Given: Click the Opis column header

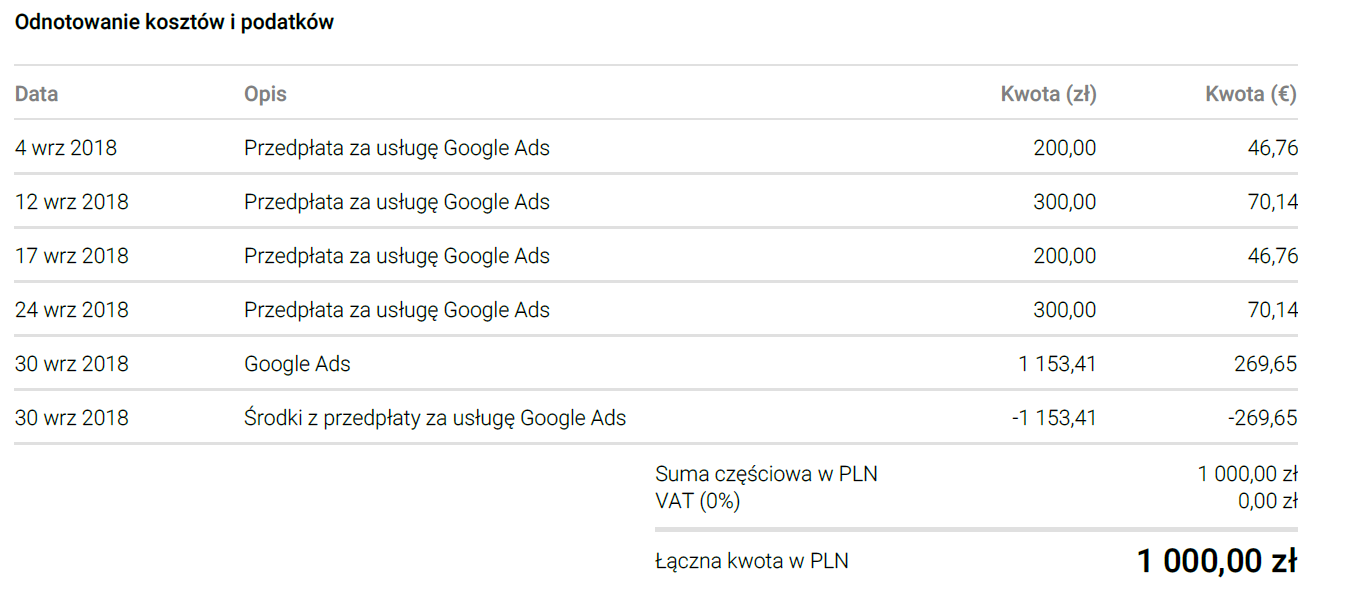Looking at the screenshot, I should pyautogui.click(x=265, y=94).
